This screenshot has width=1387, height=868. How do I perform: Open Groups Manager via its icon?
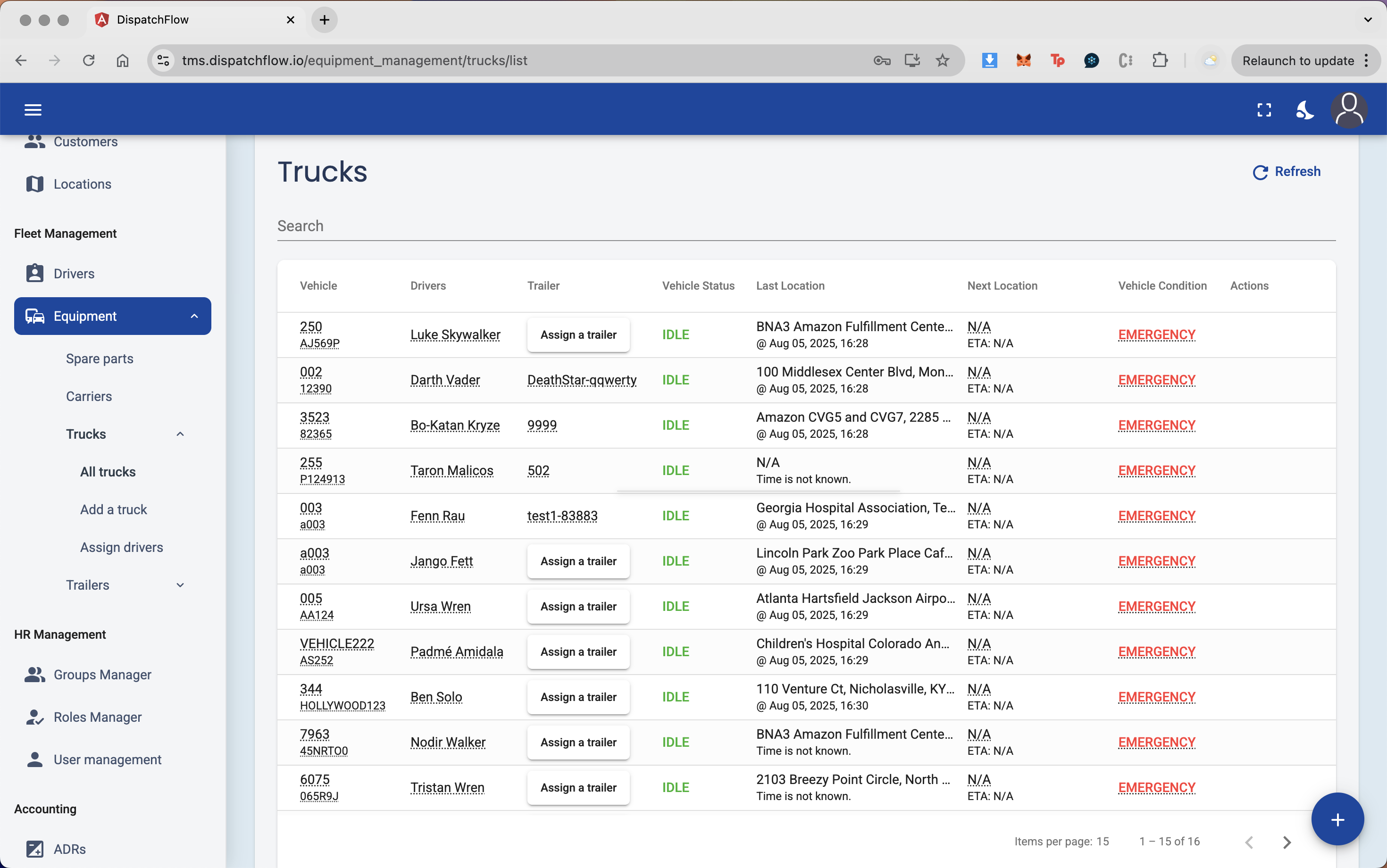[x=34, y=675]
